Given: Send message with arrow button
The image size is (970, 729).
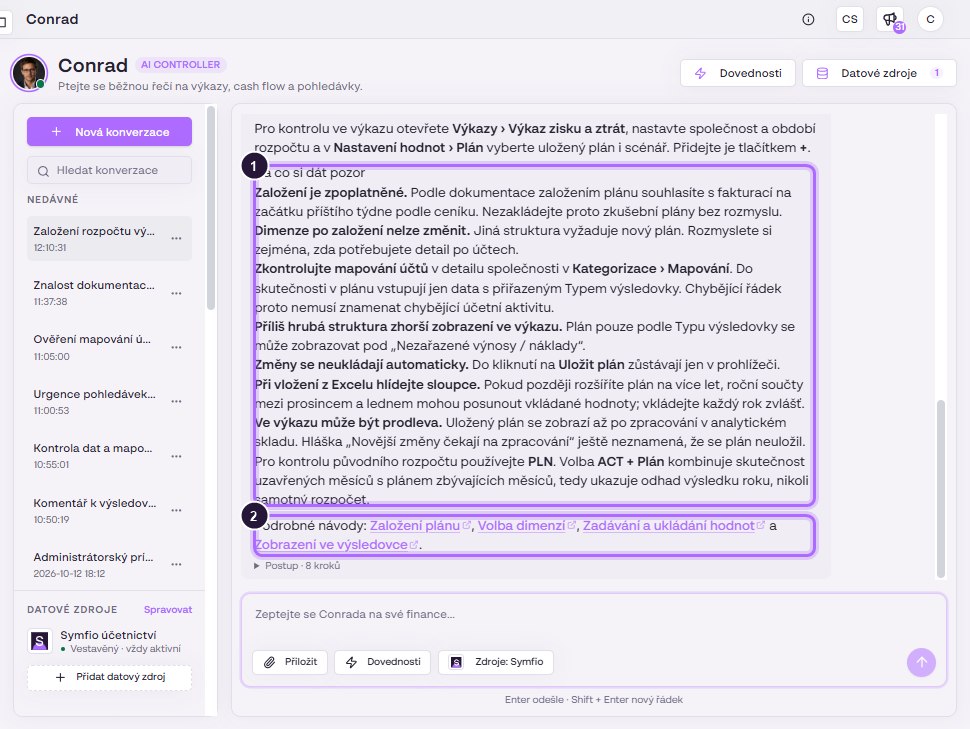Looking at the screenshot, I should click(921, 662).
